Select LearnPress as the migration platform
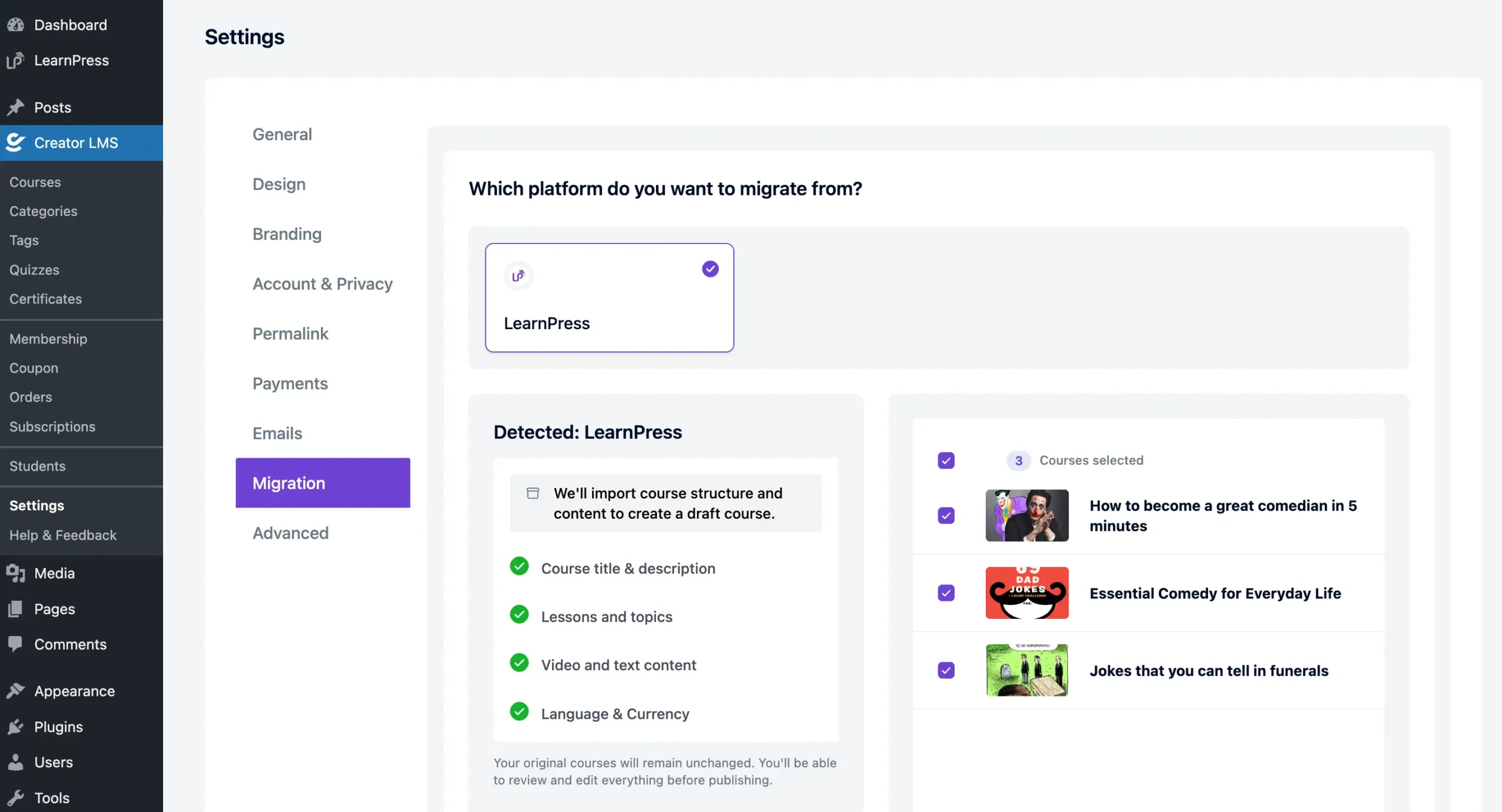 point(609,297)
